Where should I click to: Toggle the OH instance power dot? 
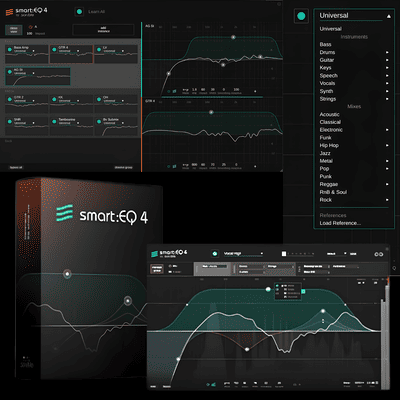[x=99, y=99]
